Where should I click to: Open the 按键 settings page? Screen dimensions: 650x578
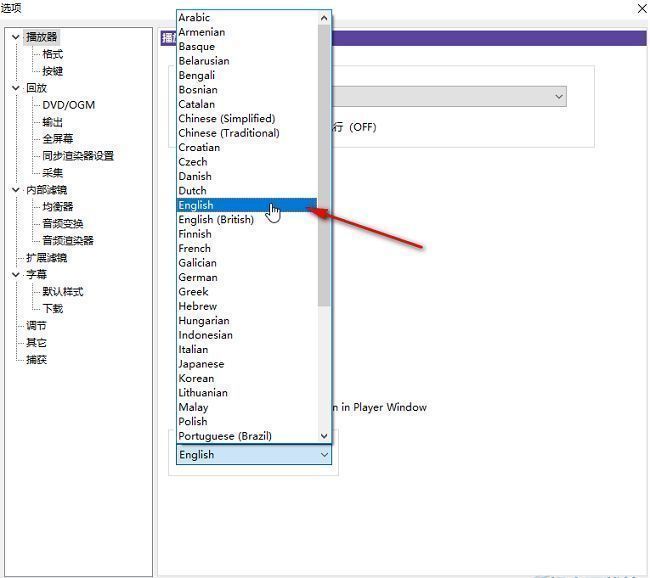coord(52,71)
